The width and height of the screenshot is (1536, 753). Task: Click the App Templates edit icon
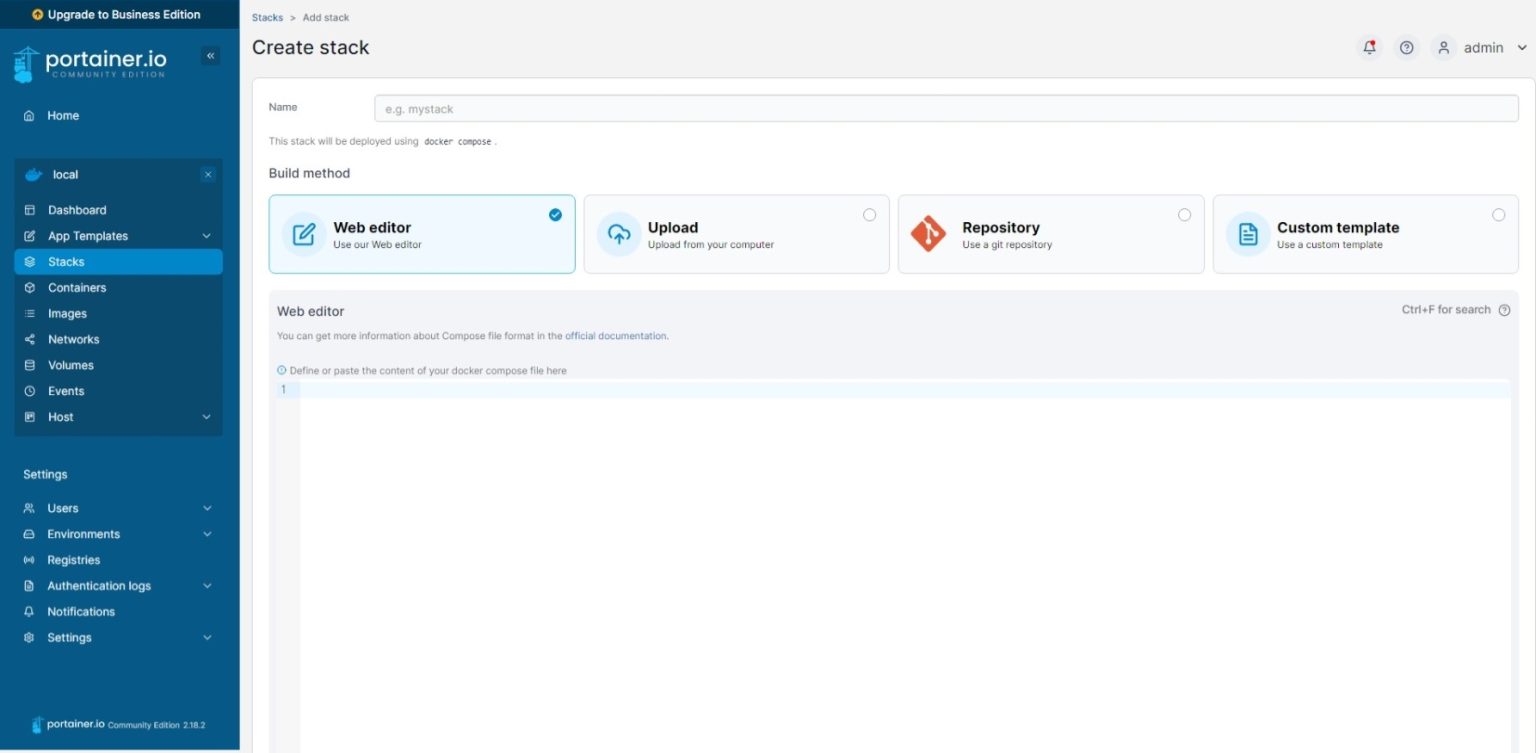[x=29, y=236]
